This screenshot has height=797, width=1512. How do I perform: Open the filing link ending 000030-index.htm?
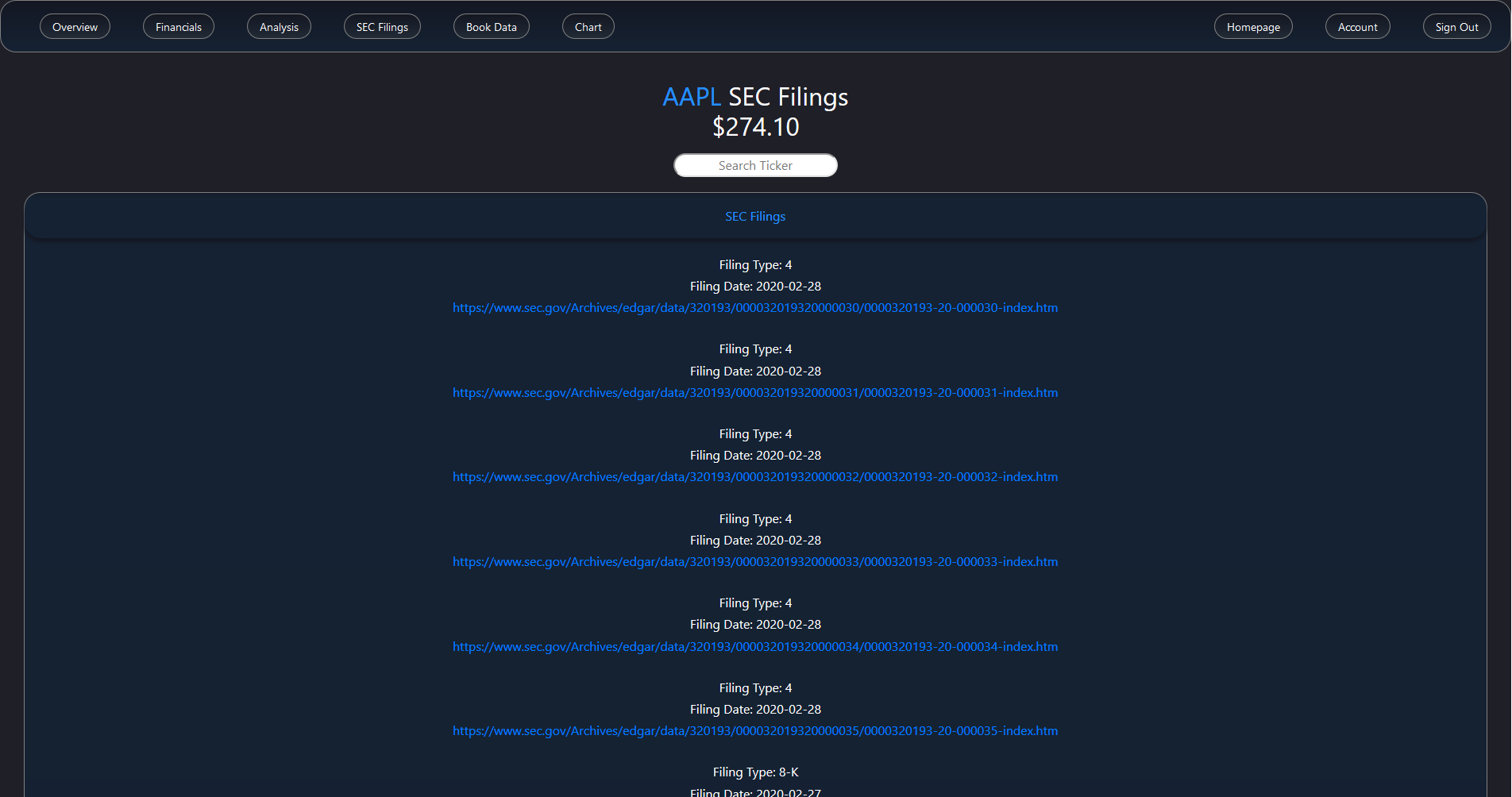[755, 308]
